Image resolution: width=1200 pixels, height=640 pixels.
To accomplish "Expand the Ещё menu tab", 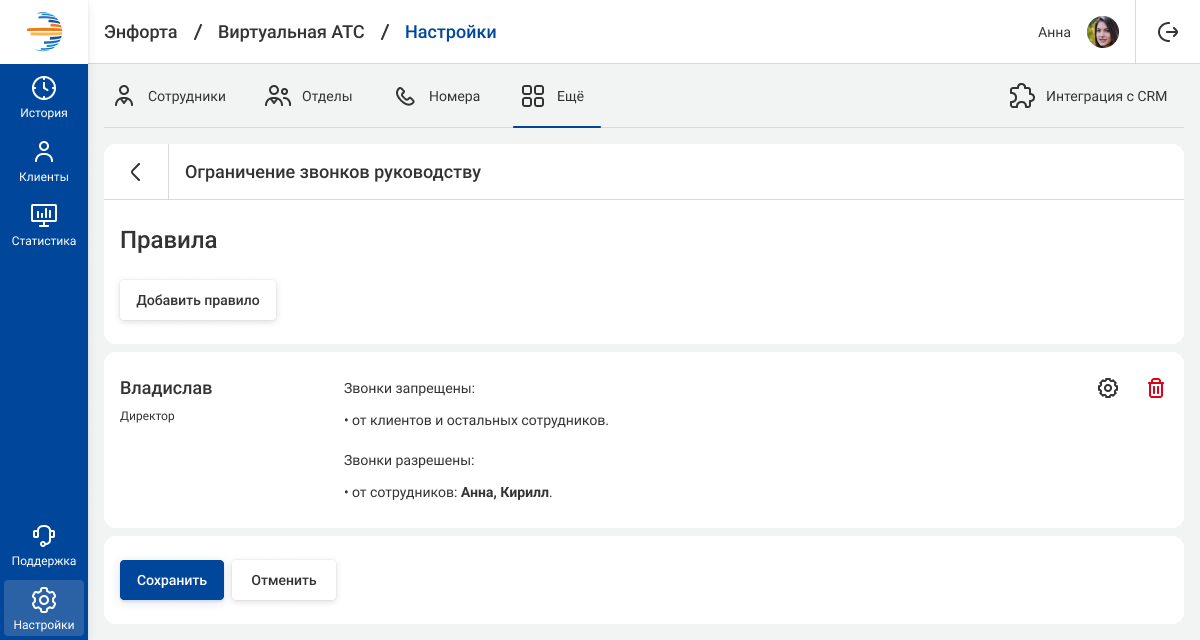I will click(553, 97).
